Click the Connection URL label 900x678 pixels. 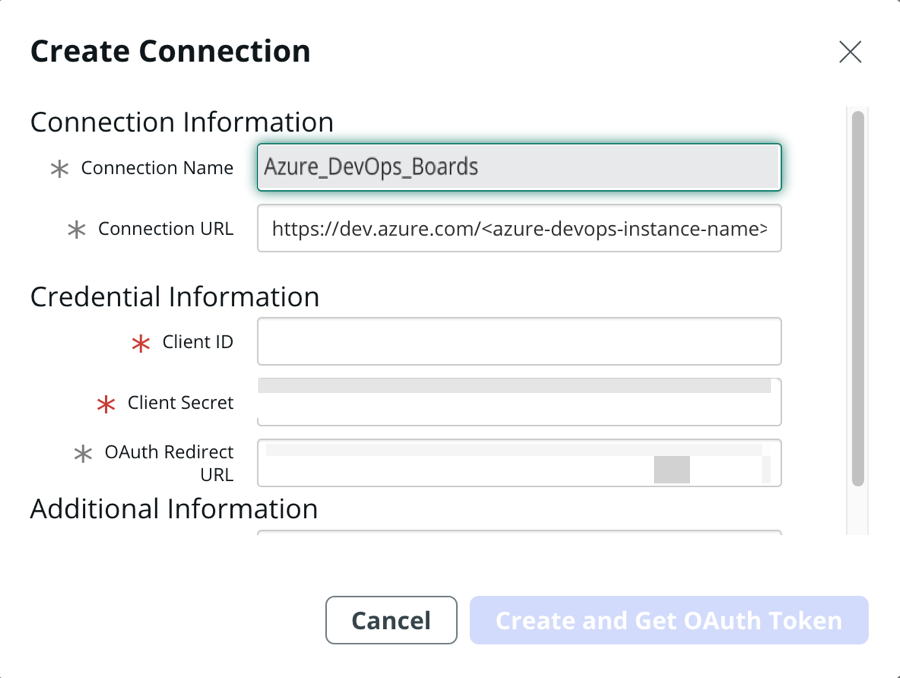pyautogui.click(x=165, y=228)
